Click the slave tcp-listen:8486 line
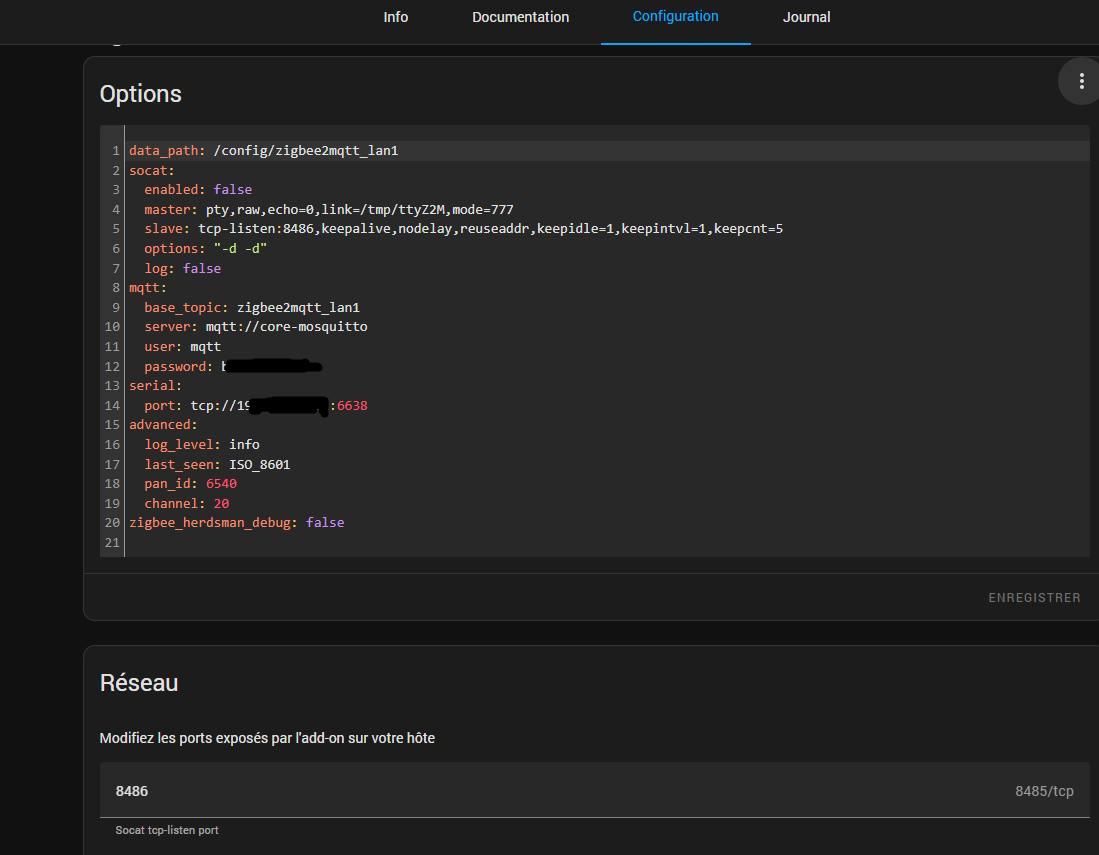The width and height of the screenshot is (1099, 855). pyautogui.click(x=463, y=229)
